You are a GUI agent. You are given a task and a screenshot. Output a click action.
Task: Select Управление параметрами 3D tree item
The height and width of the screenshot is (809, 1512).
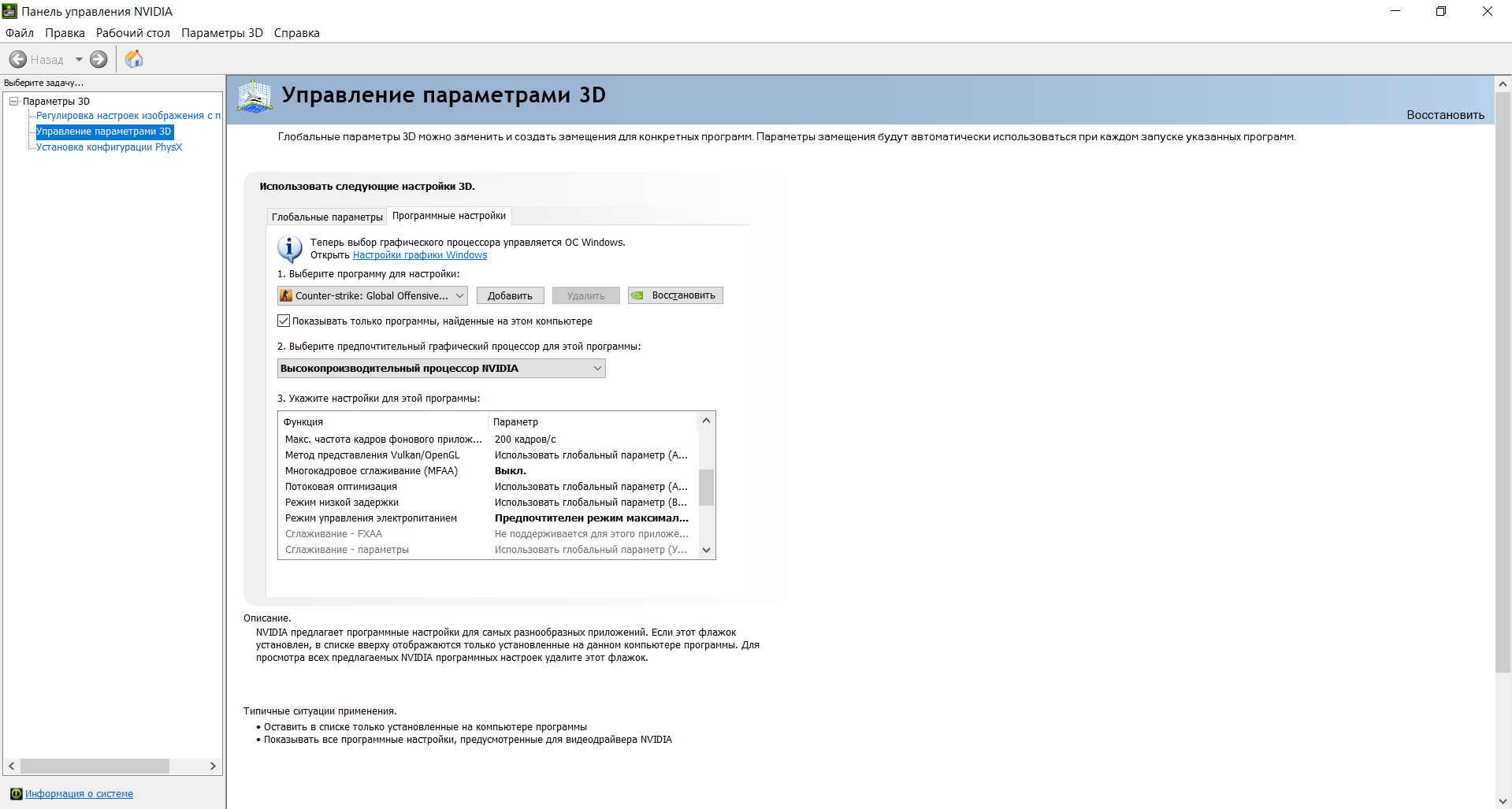tap(104, 132)
